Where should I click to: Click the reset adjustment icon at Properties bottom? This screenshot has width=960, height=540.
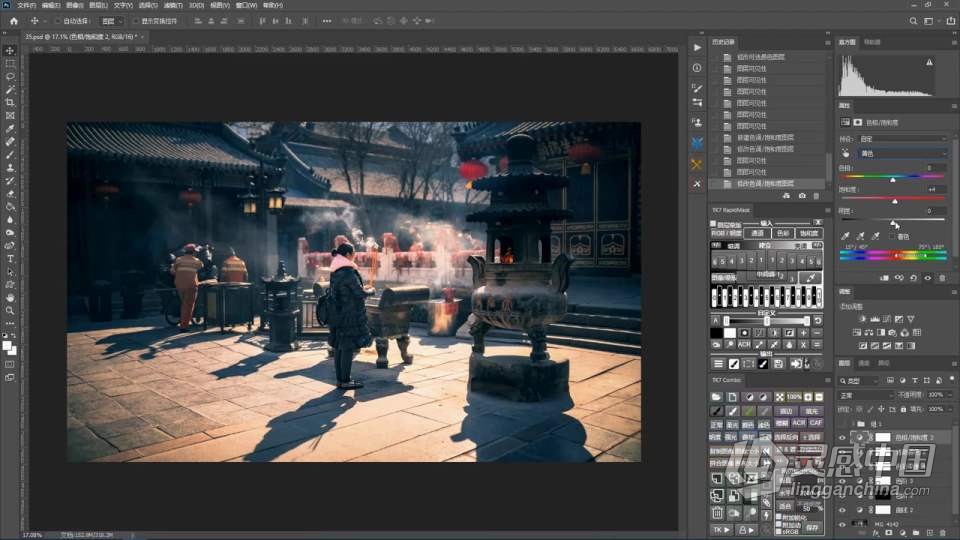[913, 278]
